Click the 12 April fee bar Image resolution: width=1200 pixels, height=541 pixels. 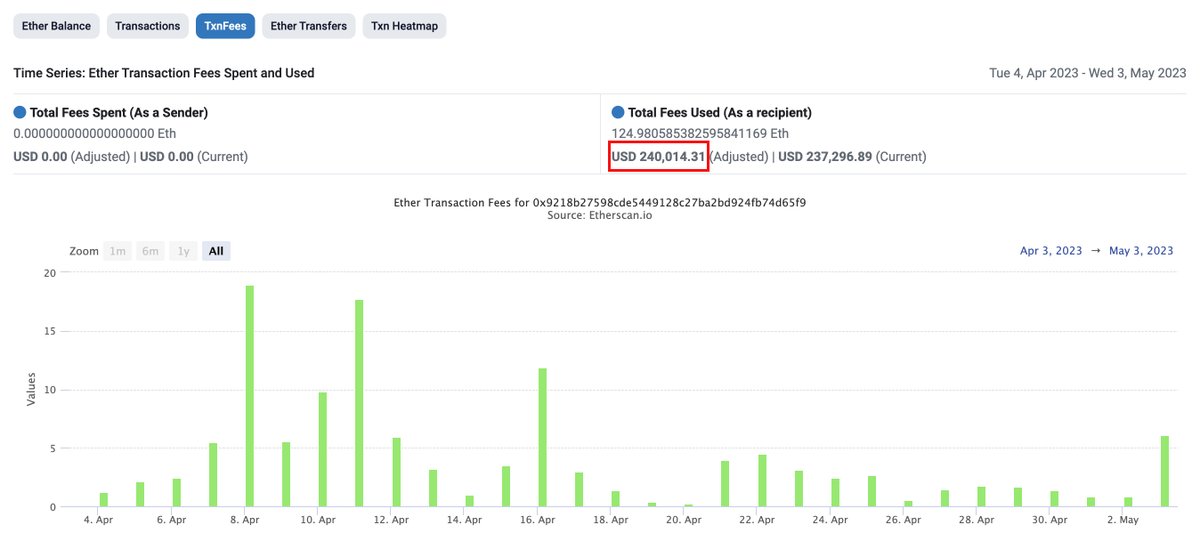coord(396,472)
